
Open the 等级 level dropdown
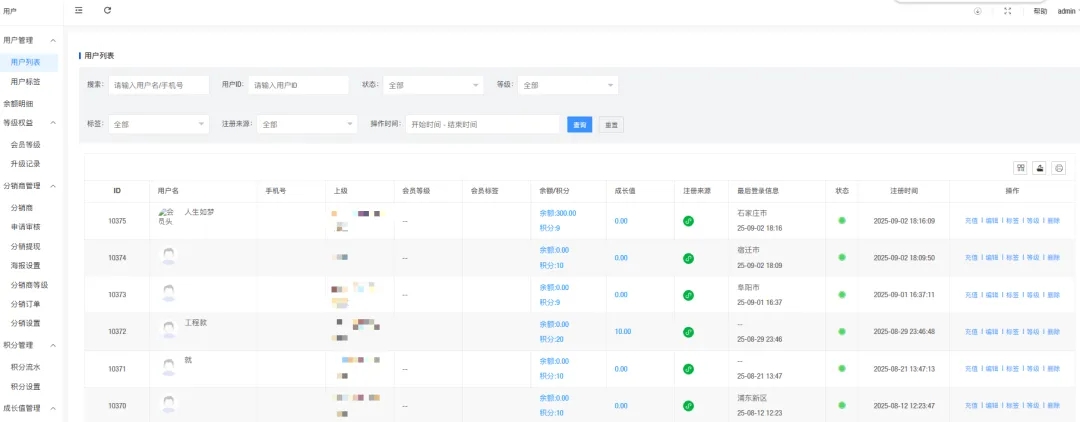(567, 86)
